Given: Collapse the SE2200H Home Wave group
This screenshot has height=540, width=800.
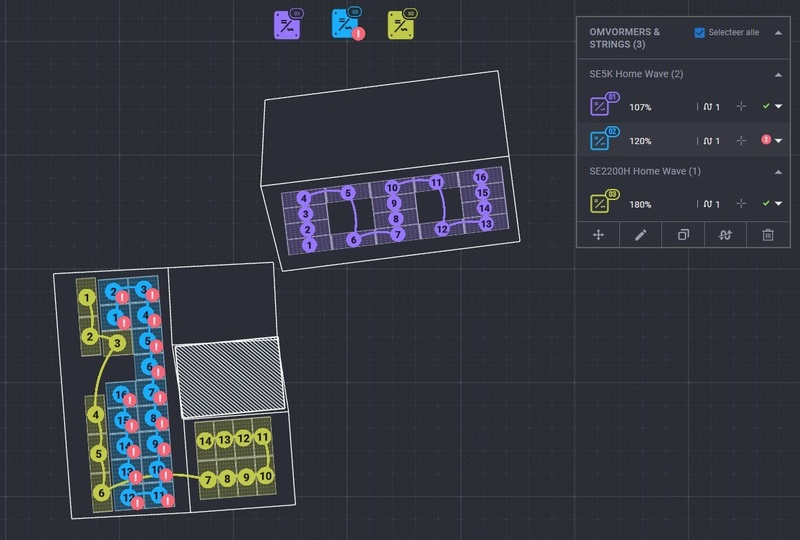Looking at the screenshot, I should (778, 172).
